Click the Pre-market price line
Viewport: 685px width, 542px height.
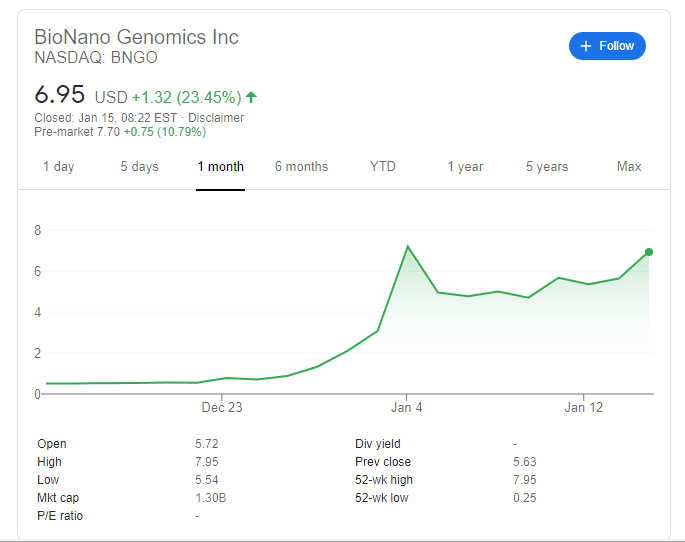(x=120, y=131)
